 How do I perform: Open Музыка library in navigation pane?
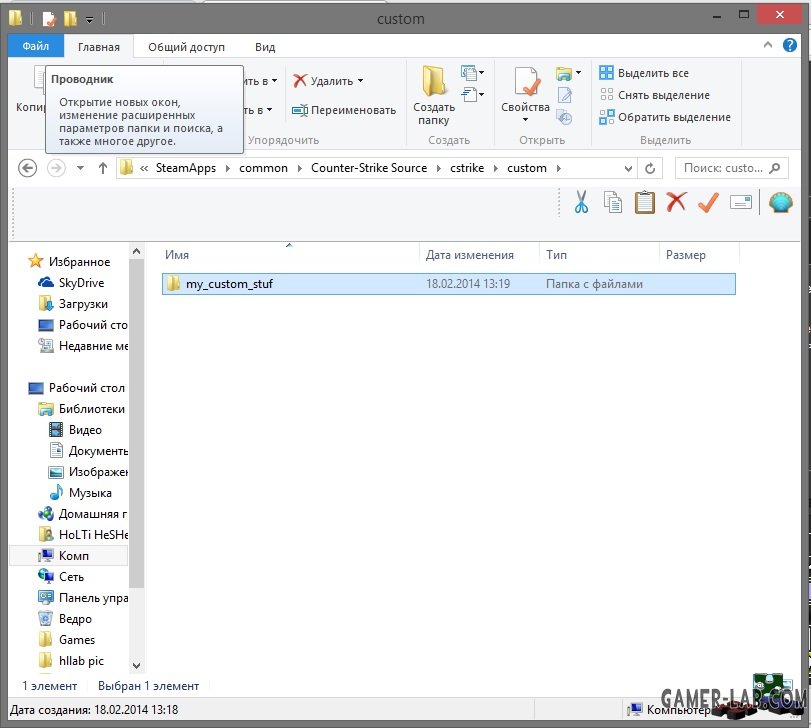tap(80, 493)
